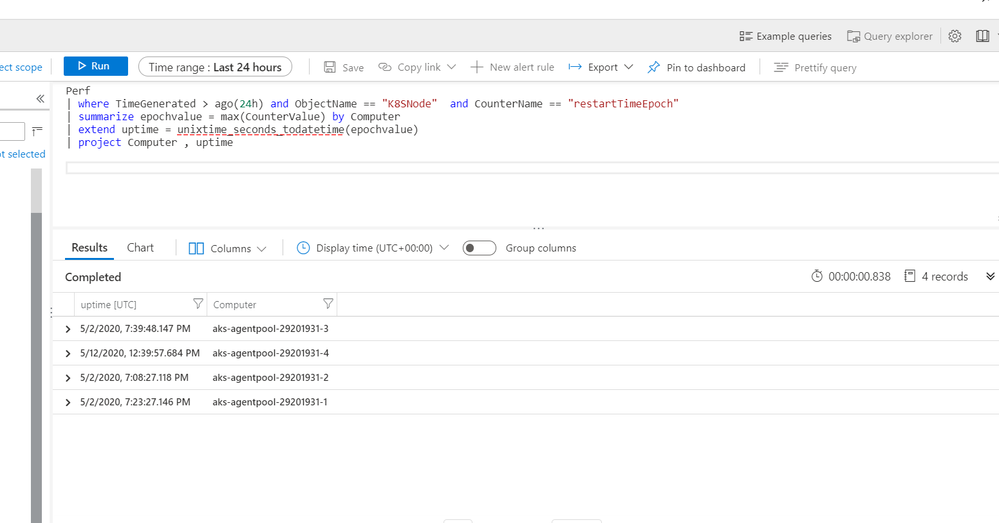The height and width of the screenshot is (523, 999).
Task: Click the sidebar vertical scrollbar
Action: (36, 345)
